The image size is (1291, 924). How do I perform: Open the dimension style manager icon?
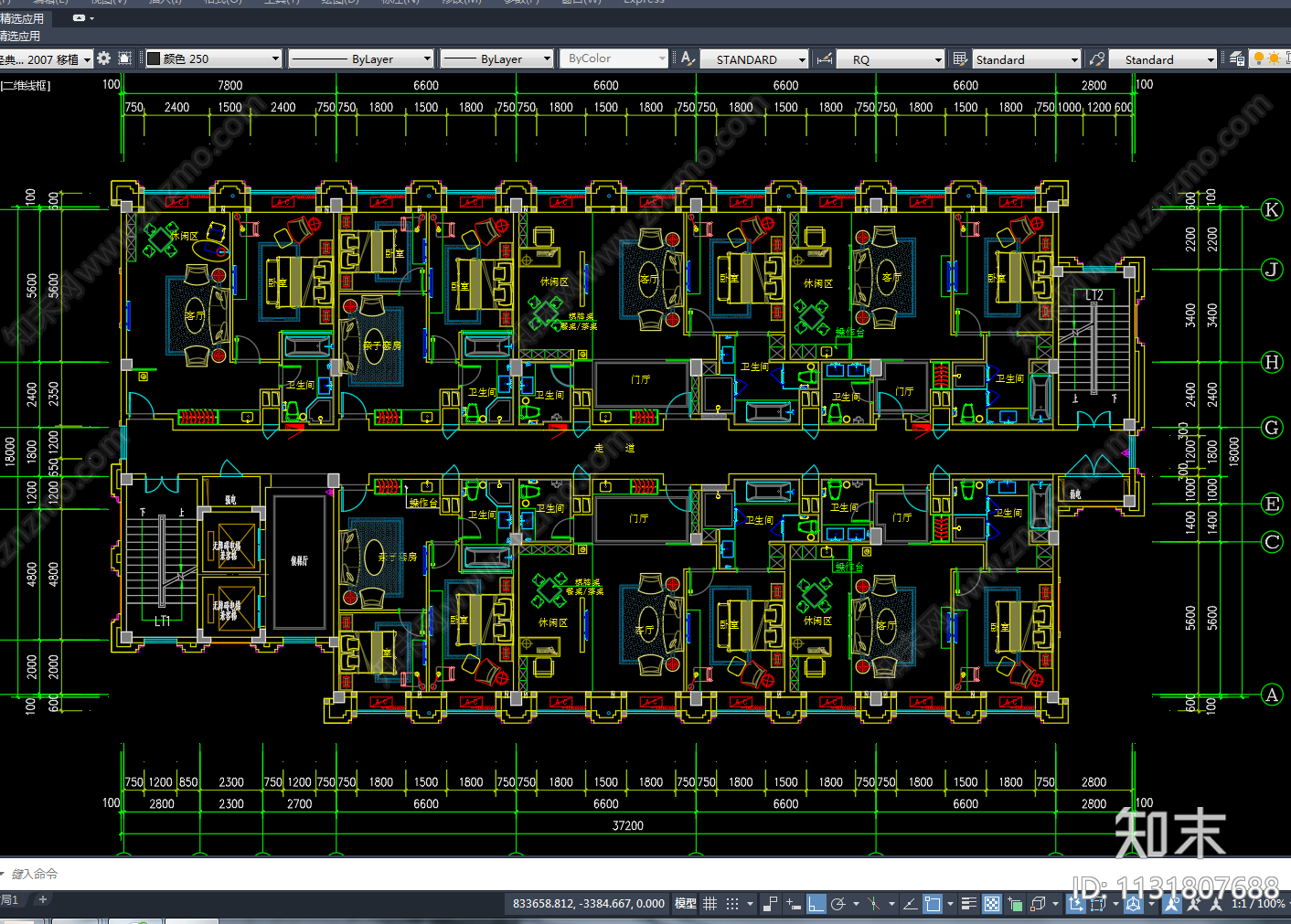tap(825, 58)
